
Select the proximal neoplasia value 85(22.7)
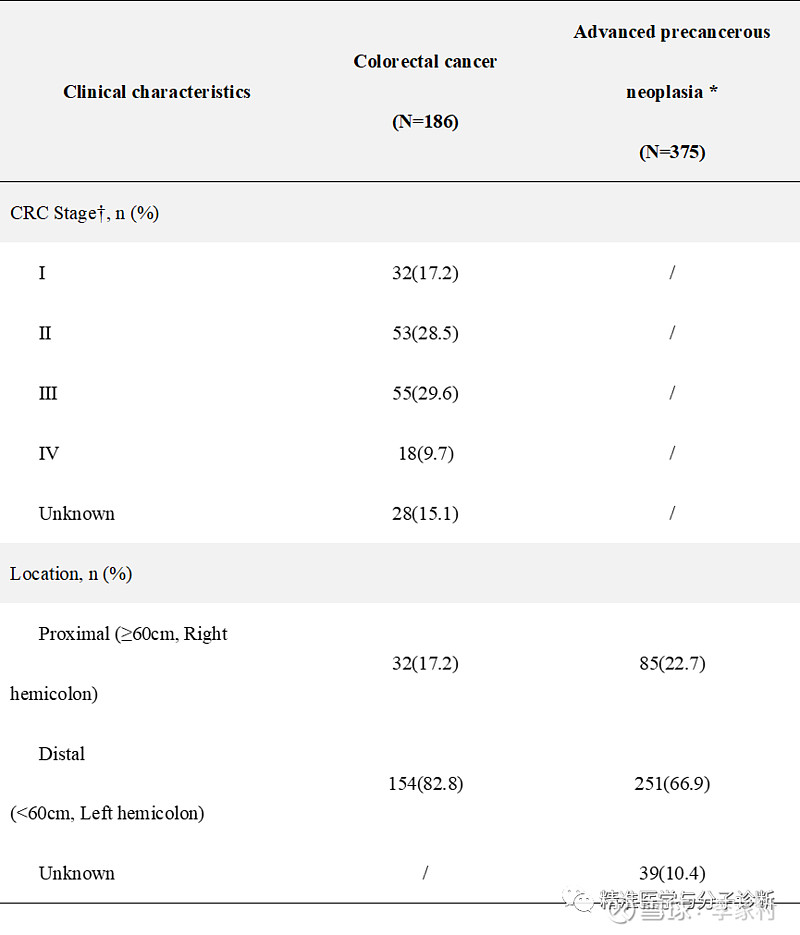click(x=672, y=663)
